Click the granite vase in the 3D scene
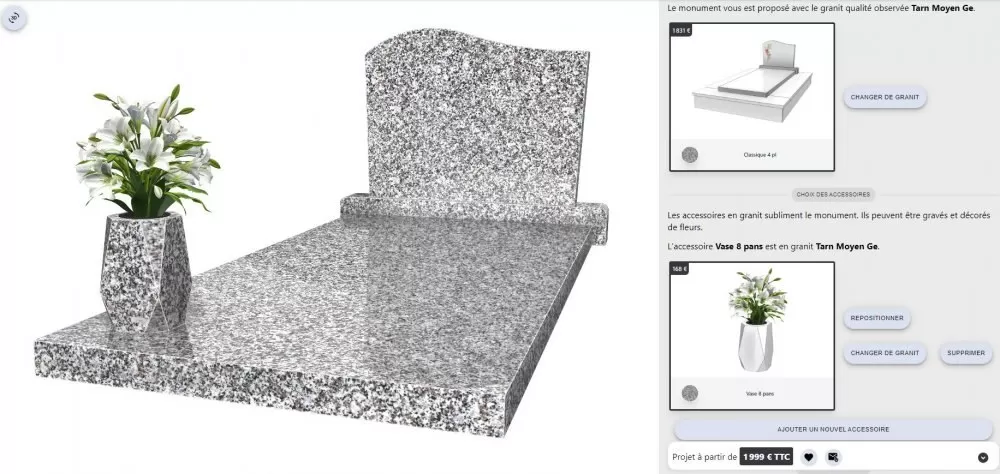The height and width of the screenshot is (474, 1000). coord(145,272)
